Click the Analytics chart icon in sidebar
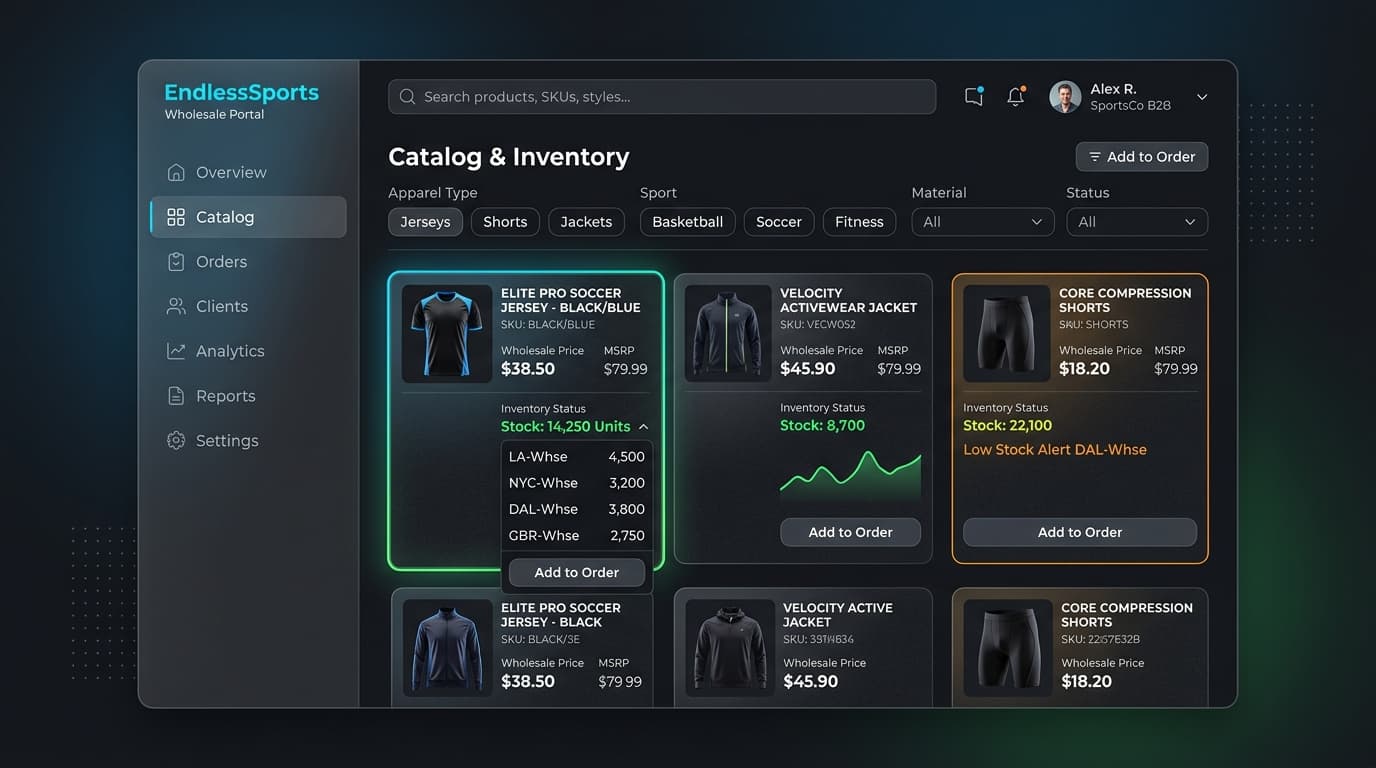 tap(176, 351)
